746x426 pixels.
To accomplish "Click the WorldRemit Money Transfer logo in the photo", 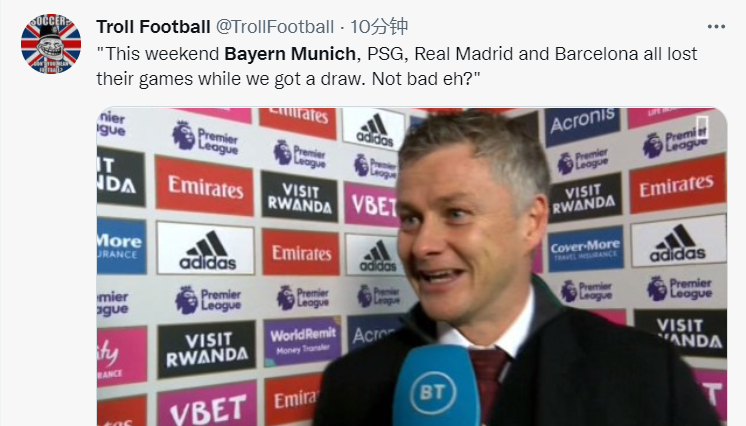I will click(x=303, y=341).
